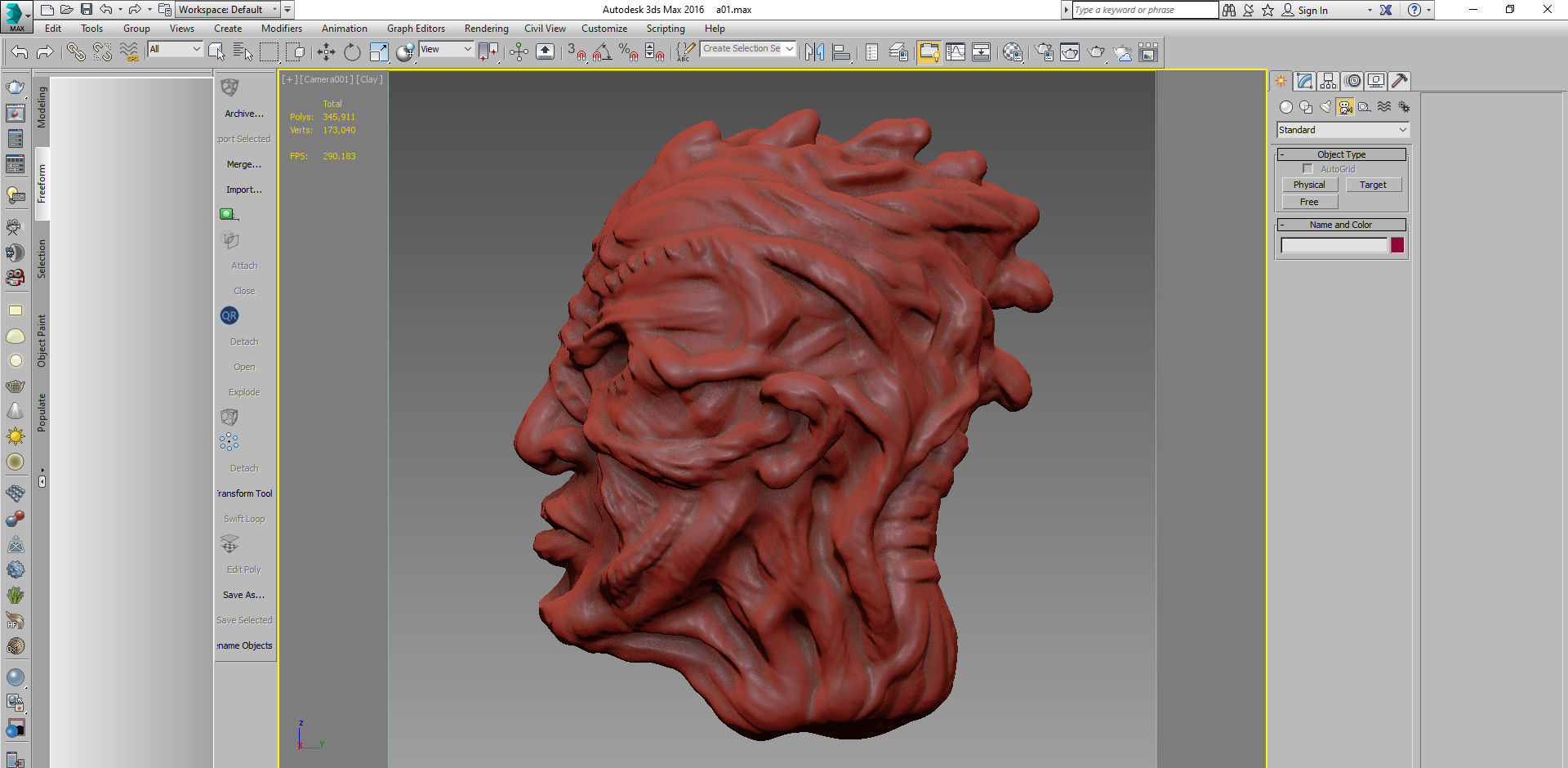Open the Rendered Frame Window icon

(1070, 52)
